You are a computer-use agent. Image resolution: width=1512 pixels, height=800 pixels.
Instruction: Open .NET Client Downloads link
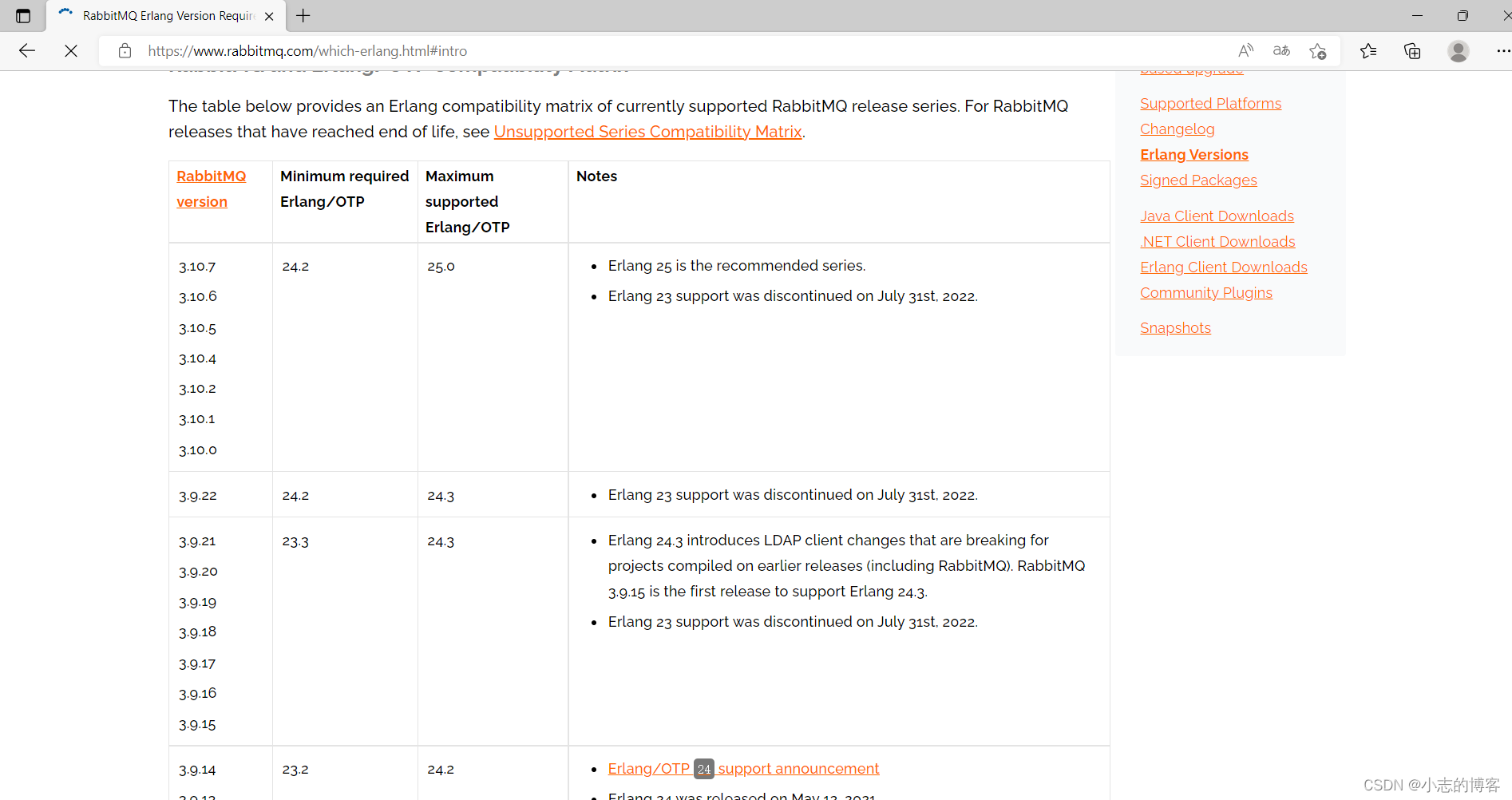point(1217,242)
